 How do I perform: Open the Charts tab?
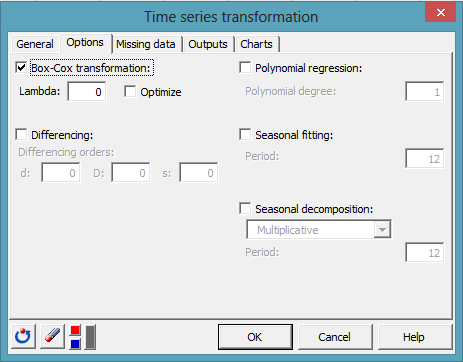(x=256, y=44)
